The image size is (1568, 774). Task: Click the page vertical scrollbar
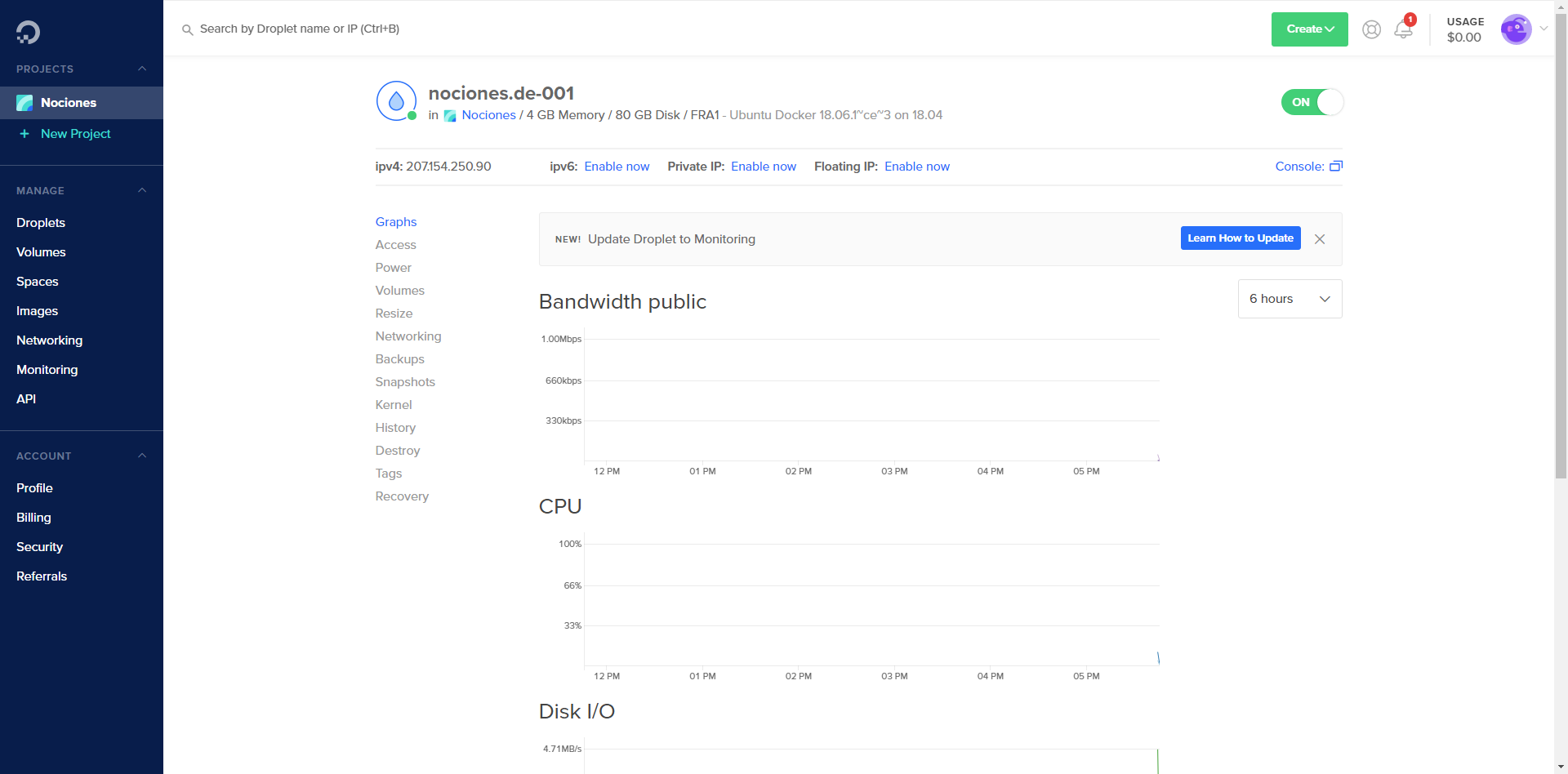[1561, 245]
